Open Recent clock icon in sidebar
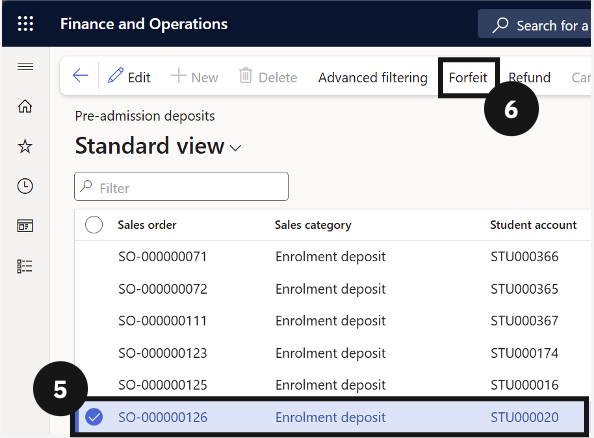This screenshot has height=438, width=594. pyautogui.click(x=25, y=186)
